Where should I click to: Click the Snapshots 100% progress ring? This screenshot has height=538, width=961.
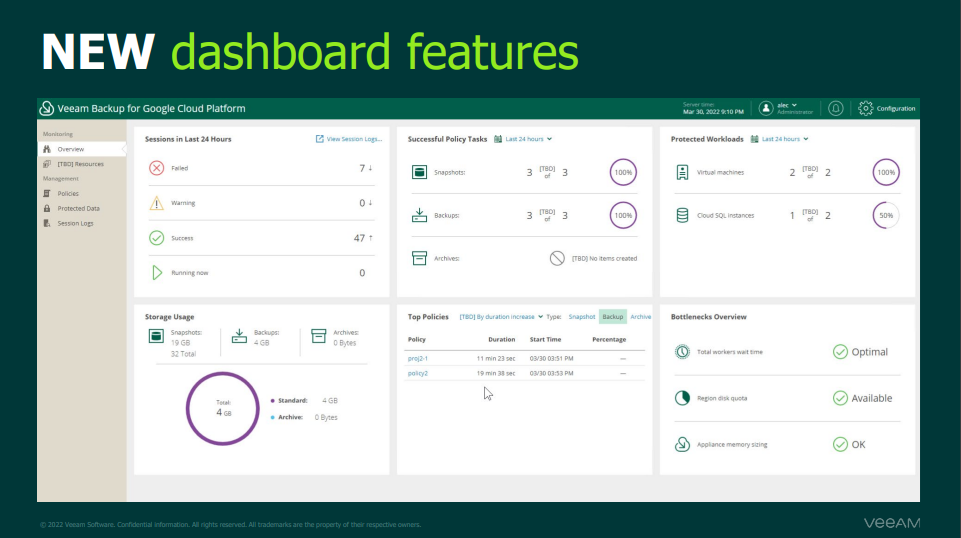click(623, 172)
